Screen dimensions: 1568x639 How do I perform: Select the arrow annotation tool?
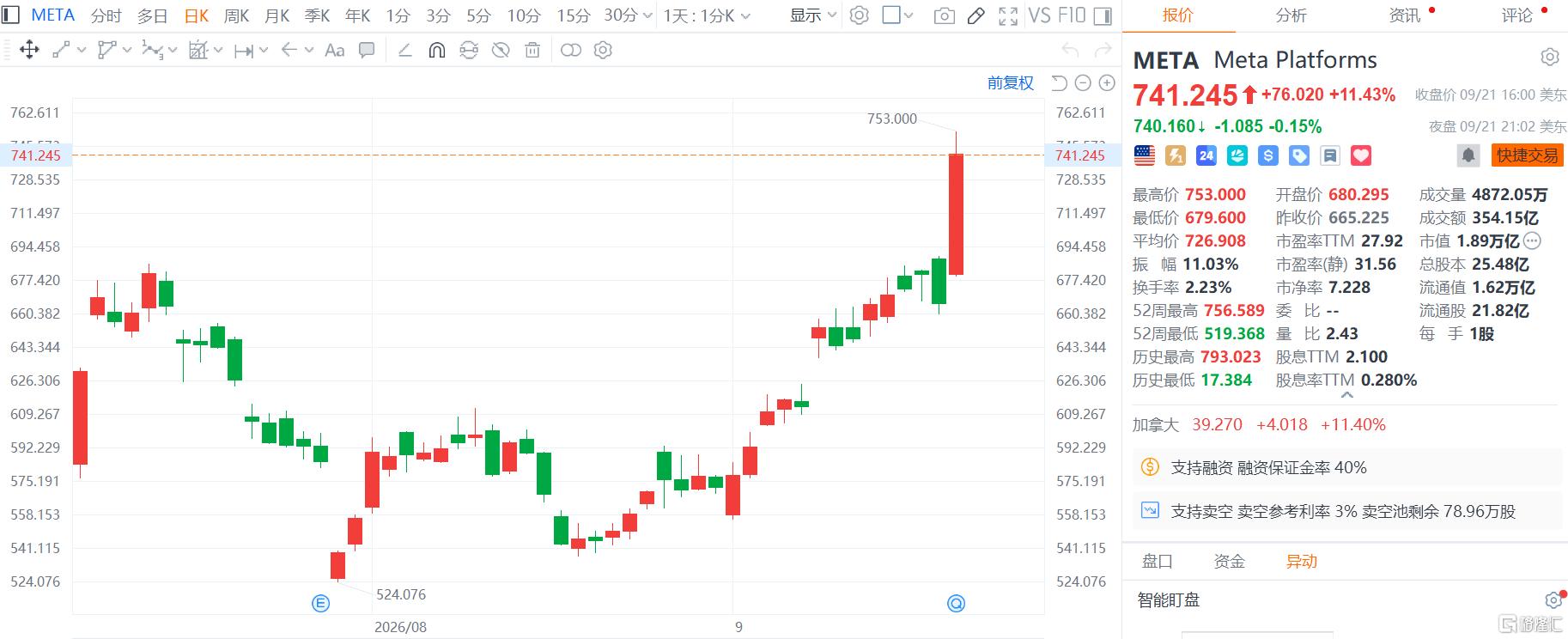[x=289, y=50]
